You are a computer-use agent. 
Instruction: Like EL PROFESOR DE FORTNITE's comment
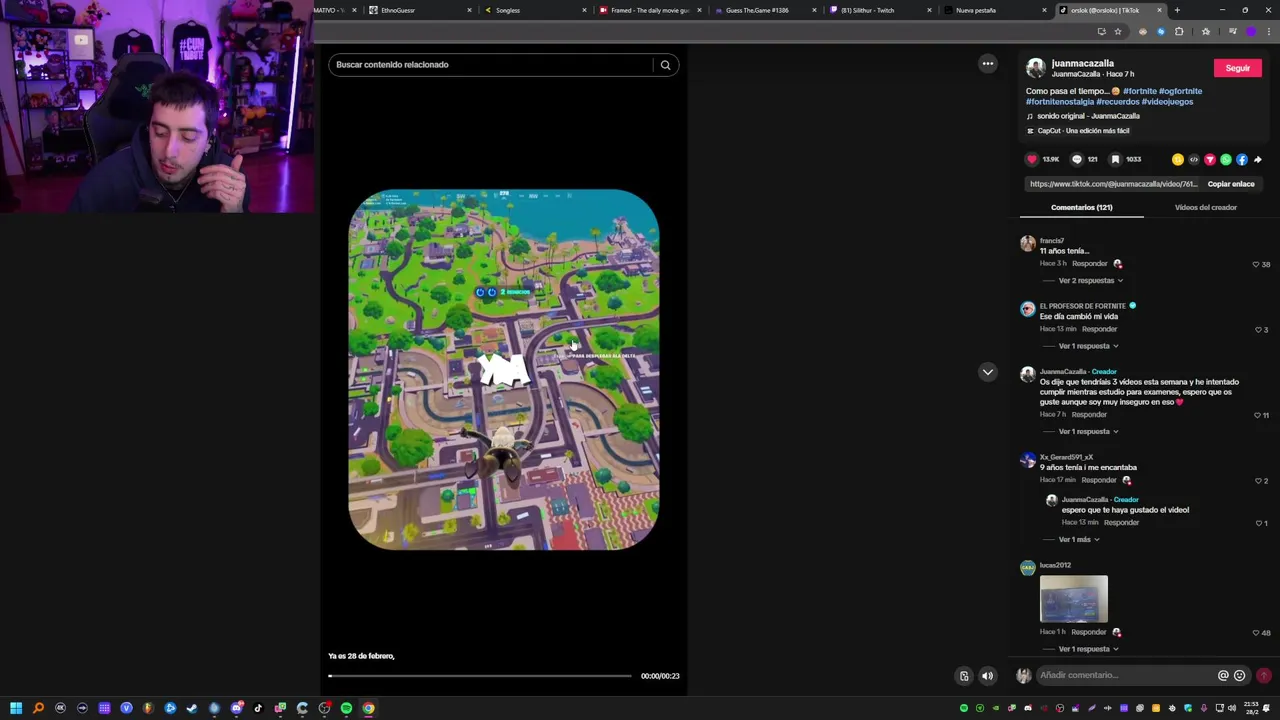pyautogui.click(x=1258, y=329)
